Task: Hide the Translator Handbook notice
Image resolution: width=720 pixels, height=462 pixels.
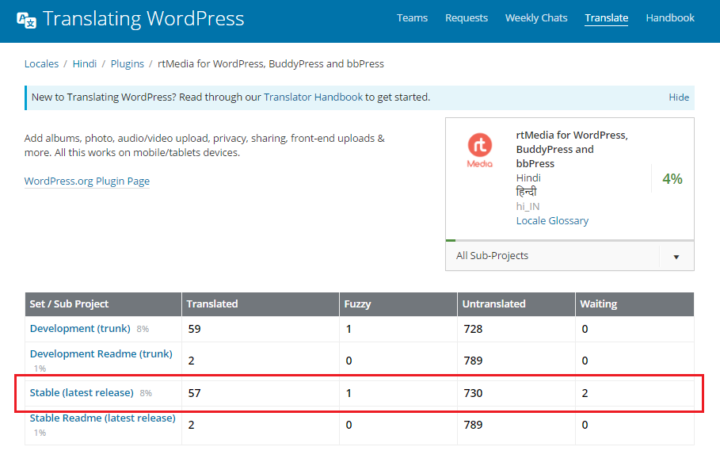Action: click(678, 97)
